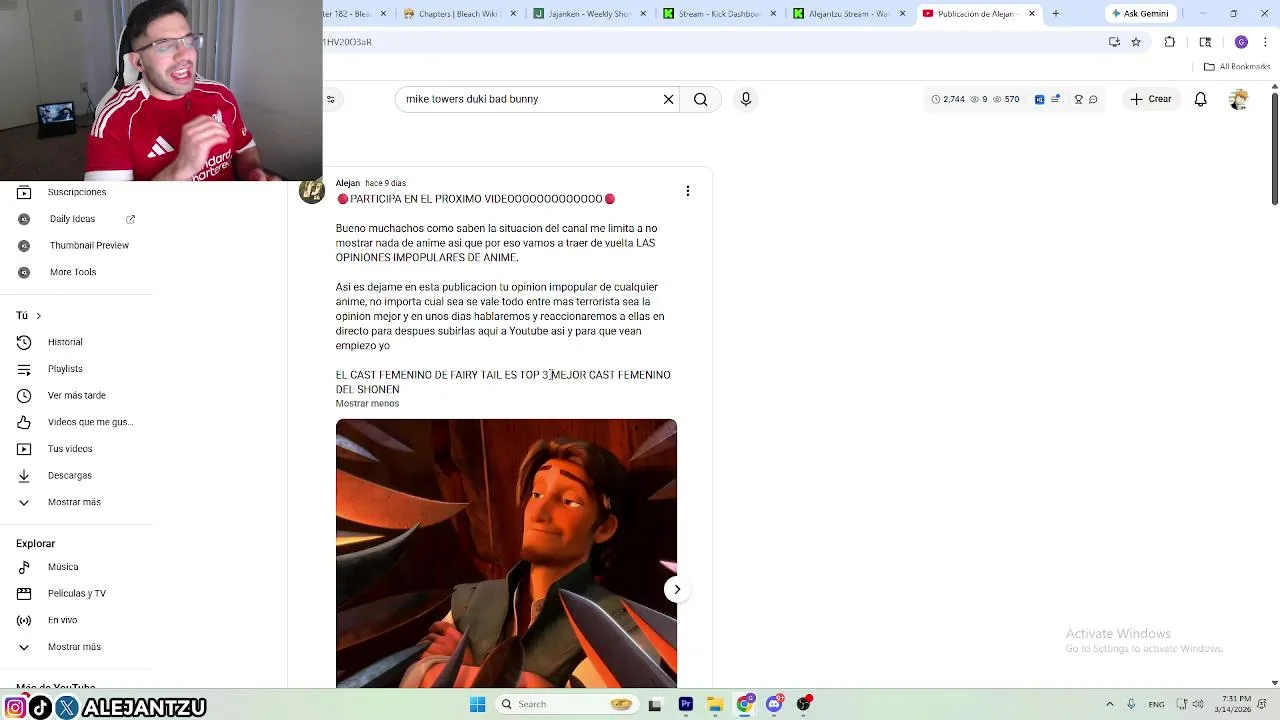
Task: Start voice search with microphone icon
Action: click(745, 99)
